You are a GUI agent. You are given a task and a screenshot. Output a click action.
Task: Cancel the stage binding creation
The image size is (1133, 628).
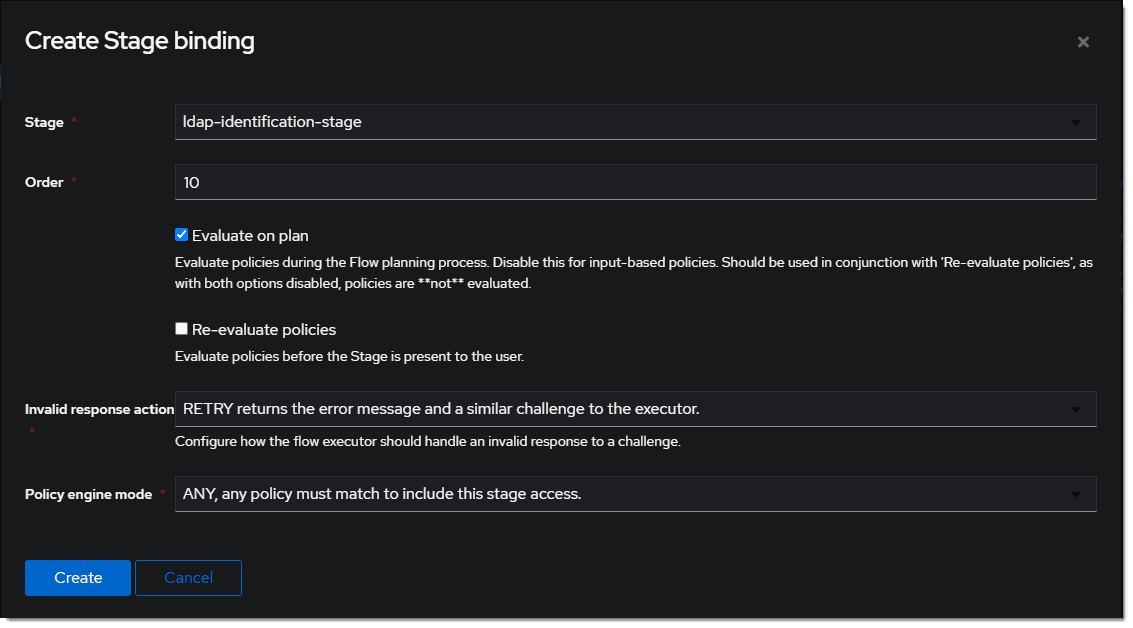click(x=188, y=577)
